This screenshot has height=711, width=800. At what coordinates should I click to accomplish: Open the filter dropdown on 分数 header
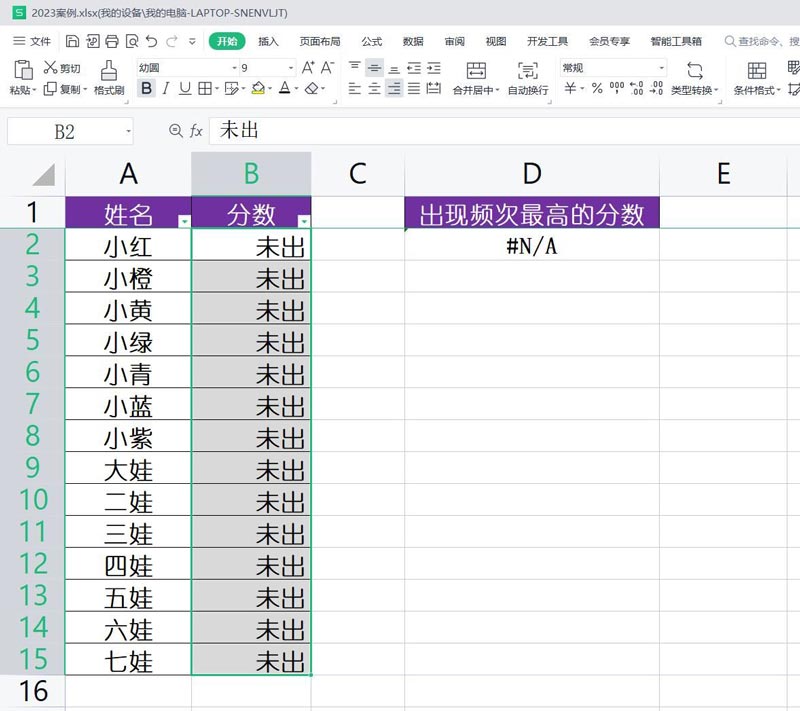[304, 221]
